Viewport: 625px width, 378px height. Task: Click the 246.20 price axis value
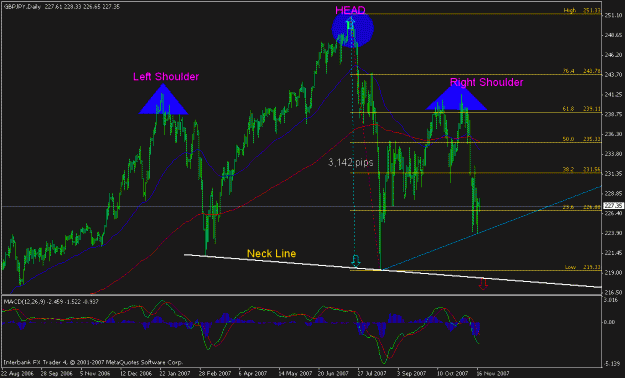click(x=613, y=55)
